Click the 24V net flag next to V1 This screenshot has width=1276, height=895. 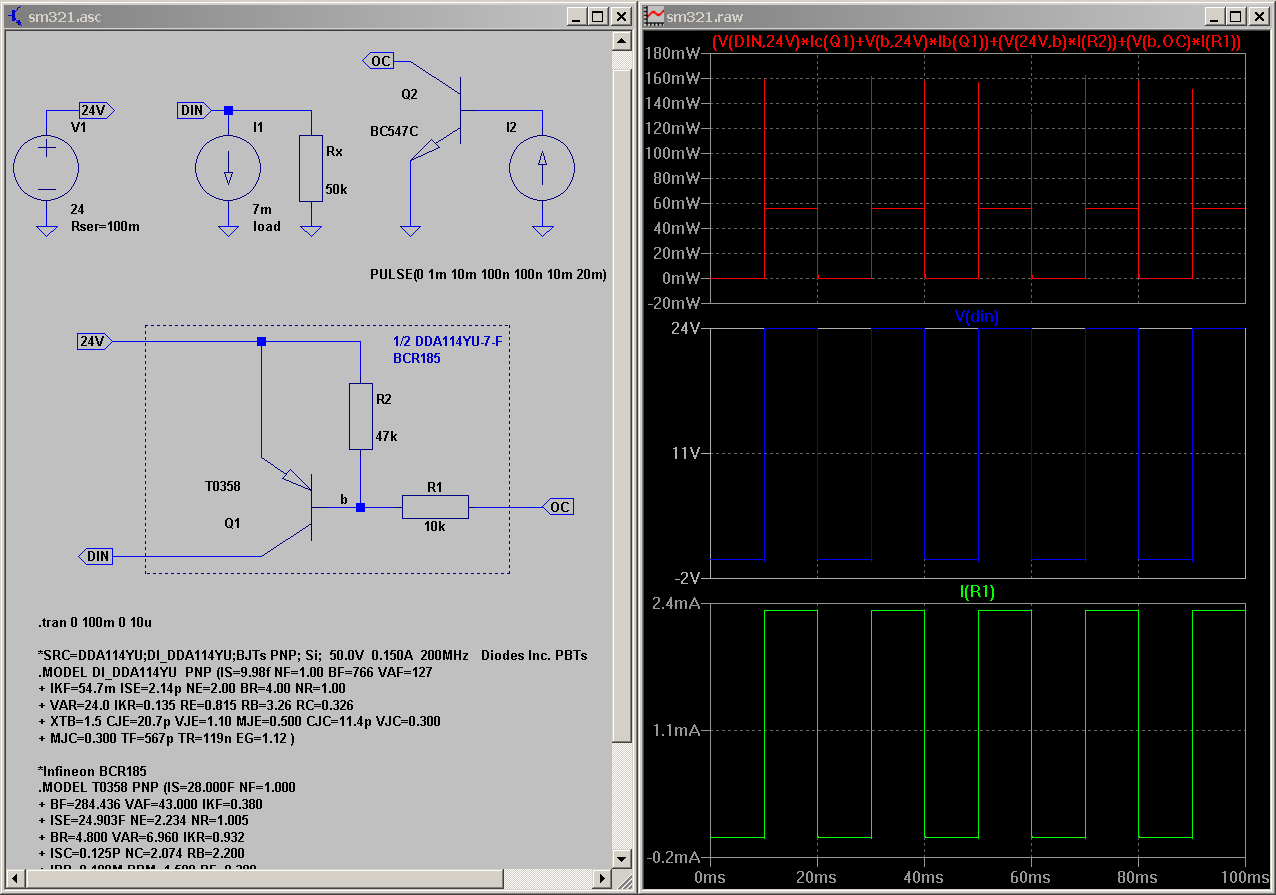pos(97,110)
